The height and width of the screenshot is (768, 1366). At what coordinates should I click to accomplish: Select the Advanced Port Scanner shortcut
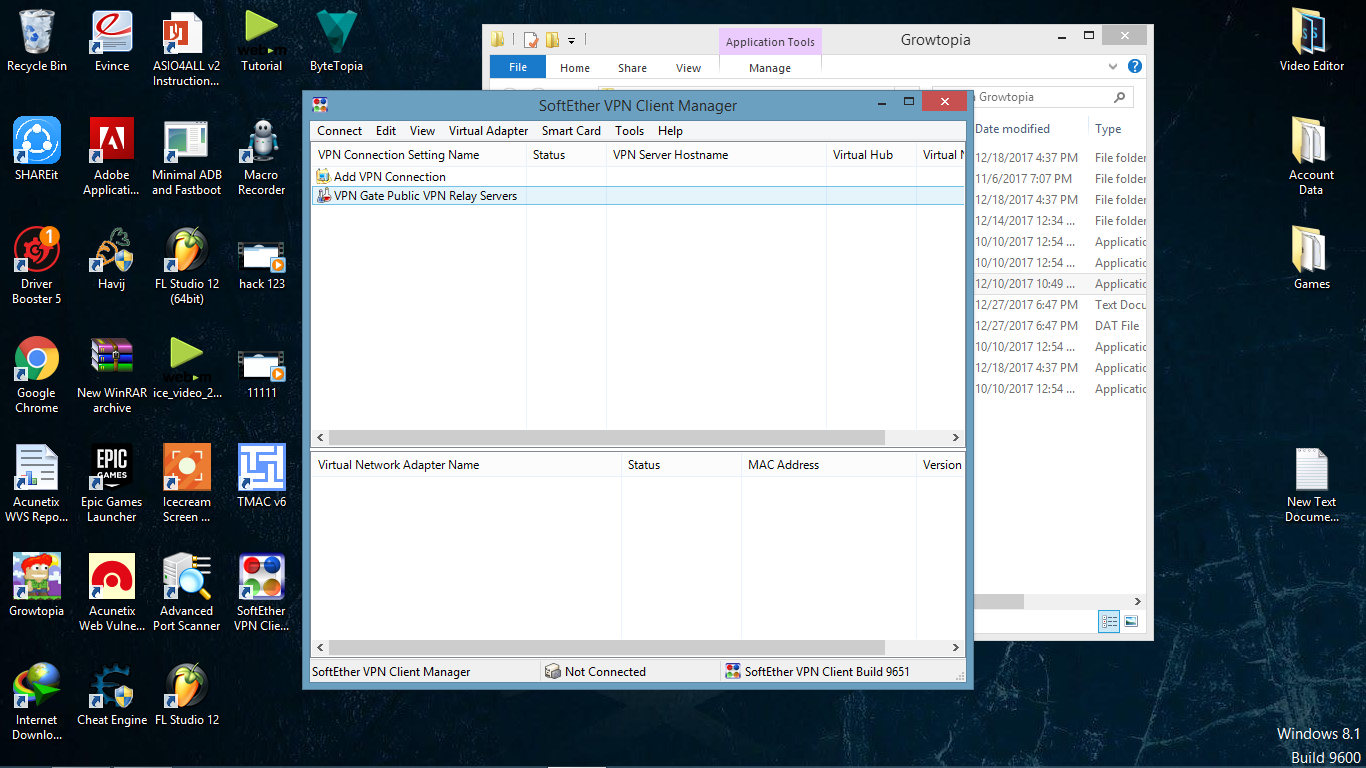(x=186, y=593)
